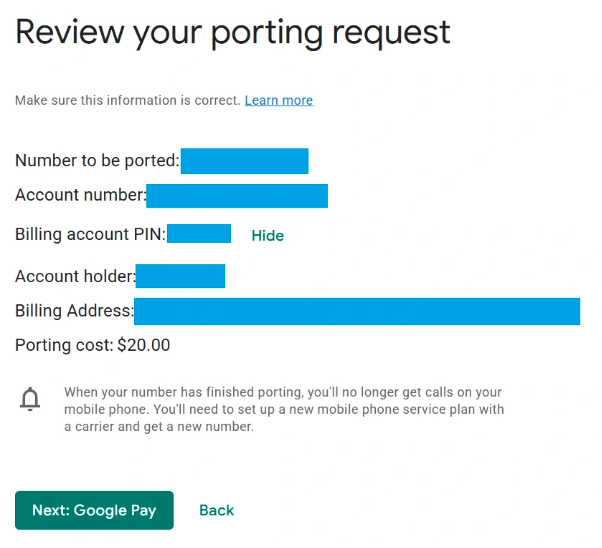602x548 pixels.
Task: Click the bell notification icon
Action: [30, 400]
